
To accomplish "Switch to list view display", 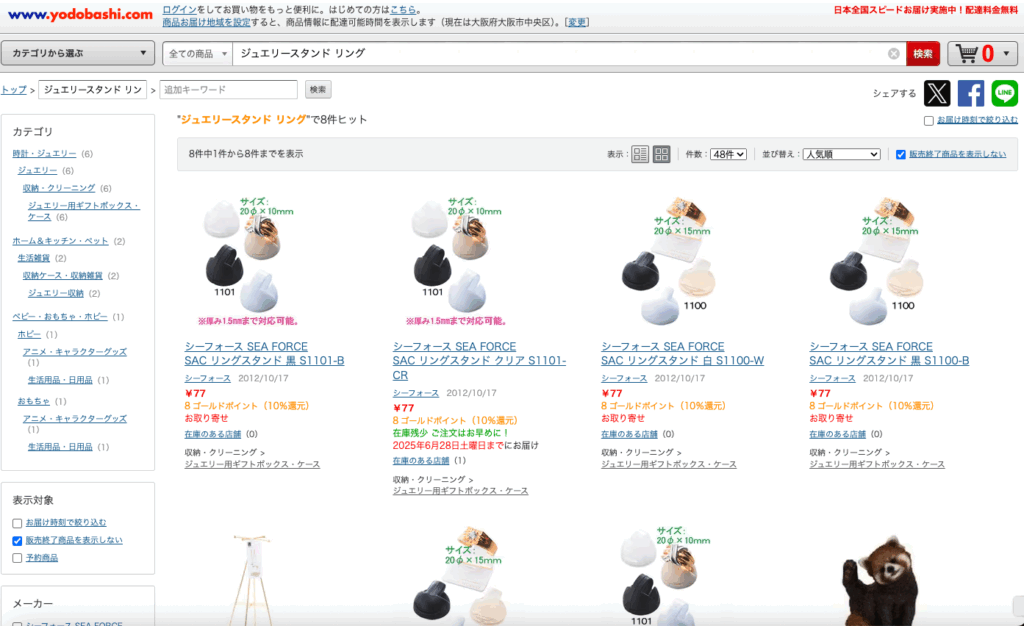I will point(640,154).
